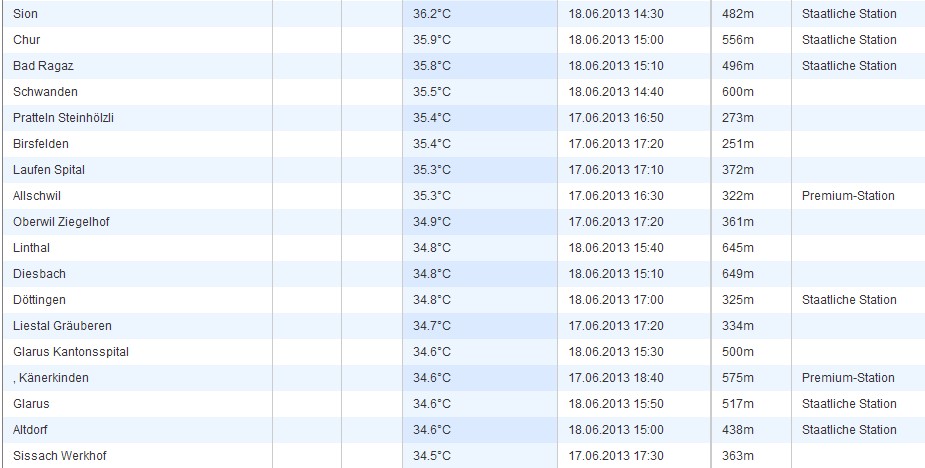The width and height of the screenshot is (925, 468).
Task: Click the Linthal station name
Action: coord(32,248)
